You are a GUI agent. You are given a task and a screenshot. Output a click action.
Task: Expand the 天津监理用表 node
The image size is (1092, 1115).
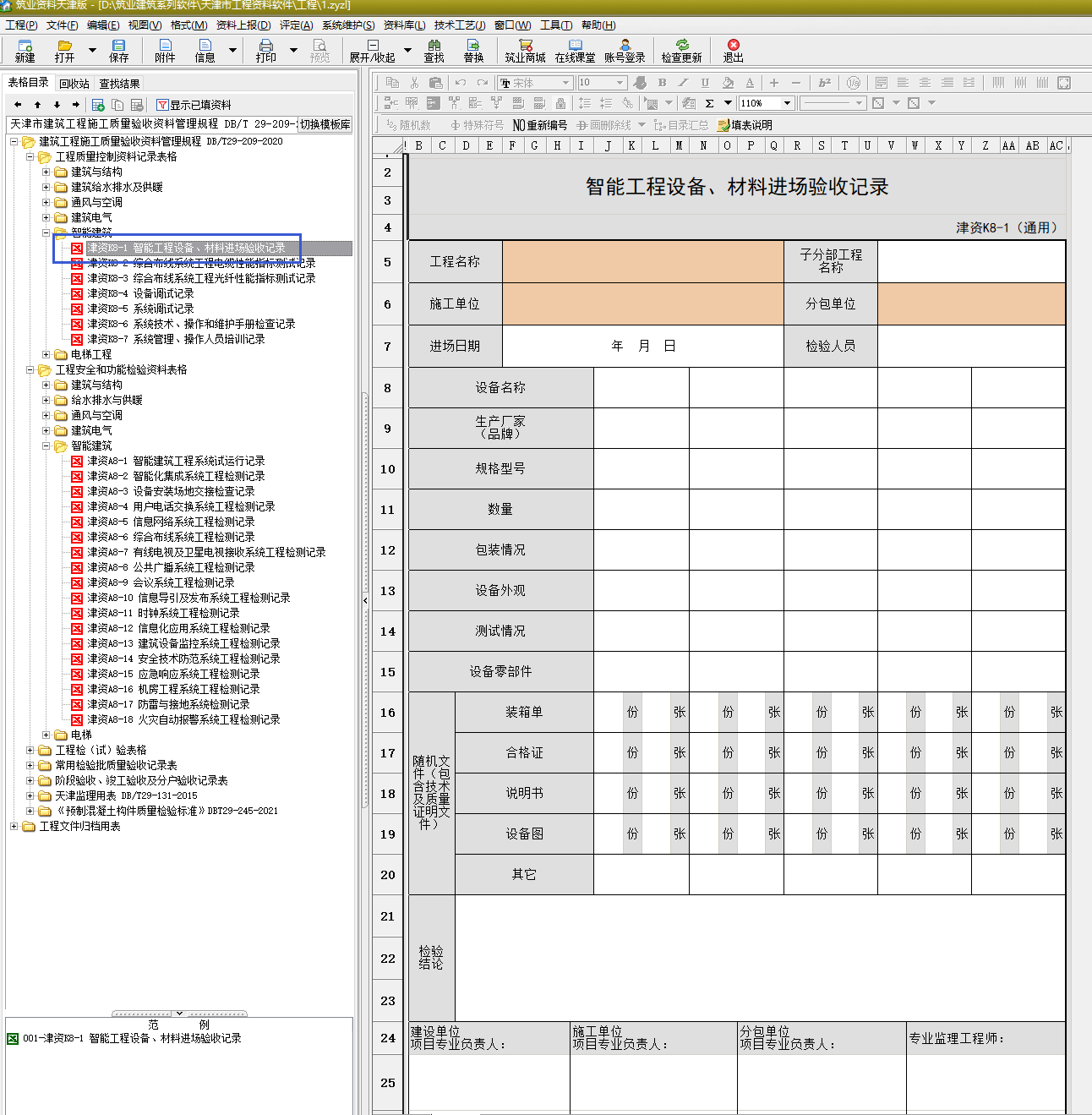pos(30,795)
